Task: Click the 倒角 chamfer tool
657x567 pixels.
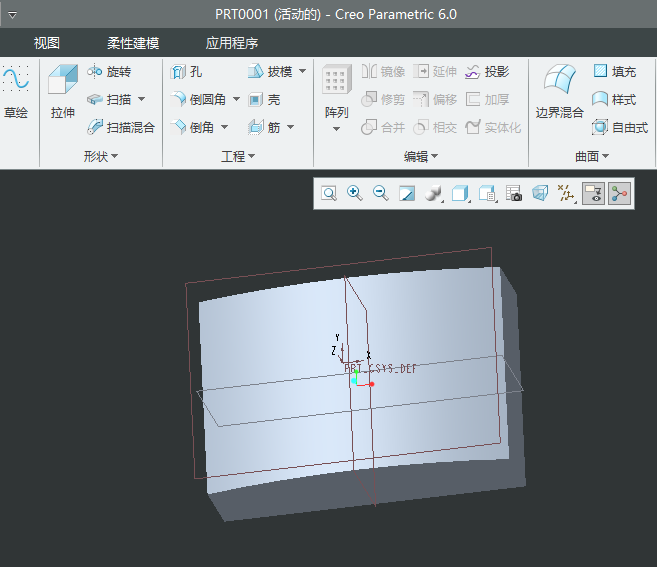Action: point(193,127)
